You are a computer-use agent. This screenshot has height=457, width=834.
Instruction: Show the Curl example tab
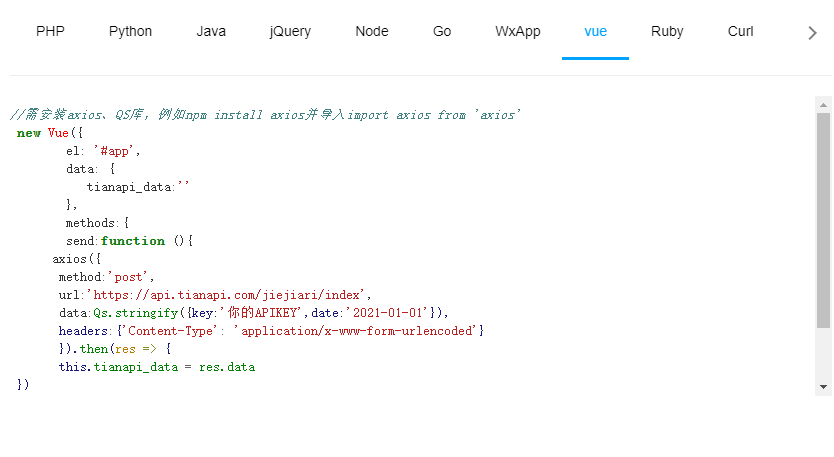pyautogui.click(x=740, y=31)
